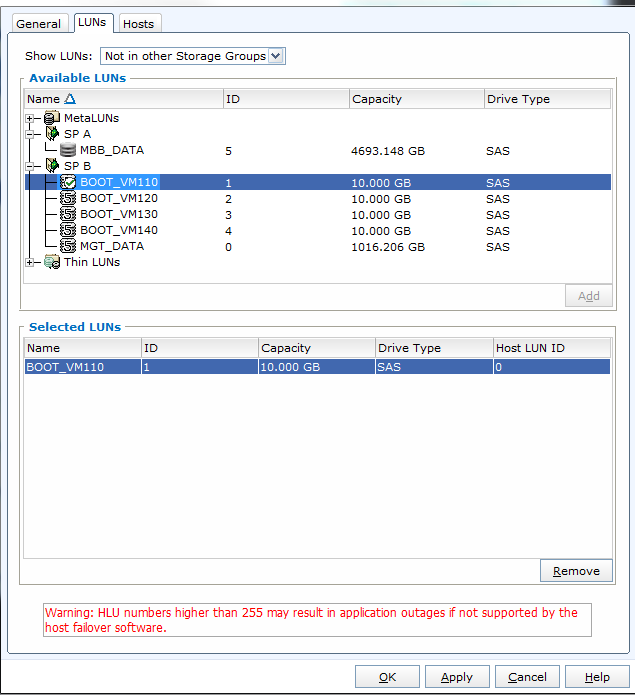Click the SAS cell in Selected LUNs
Image resolution: width=635 pixels, height=695 pixels.
click(434, 367)
